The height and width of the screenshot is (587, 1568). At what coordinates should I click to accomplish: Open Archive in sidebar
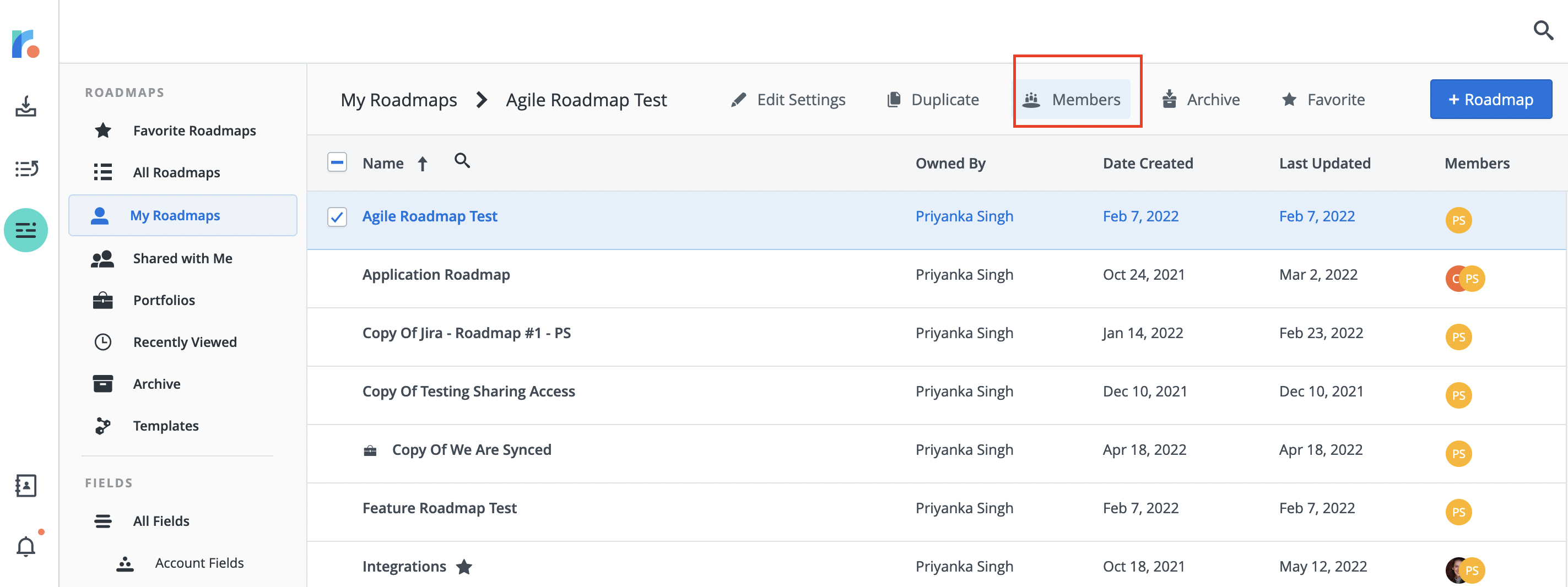pyautogui.click(x=182, y=384)
